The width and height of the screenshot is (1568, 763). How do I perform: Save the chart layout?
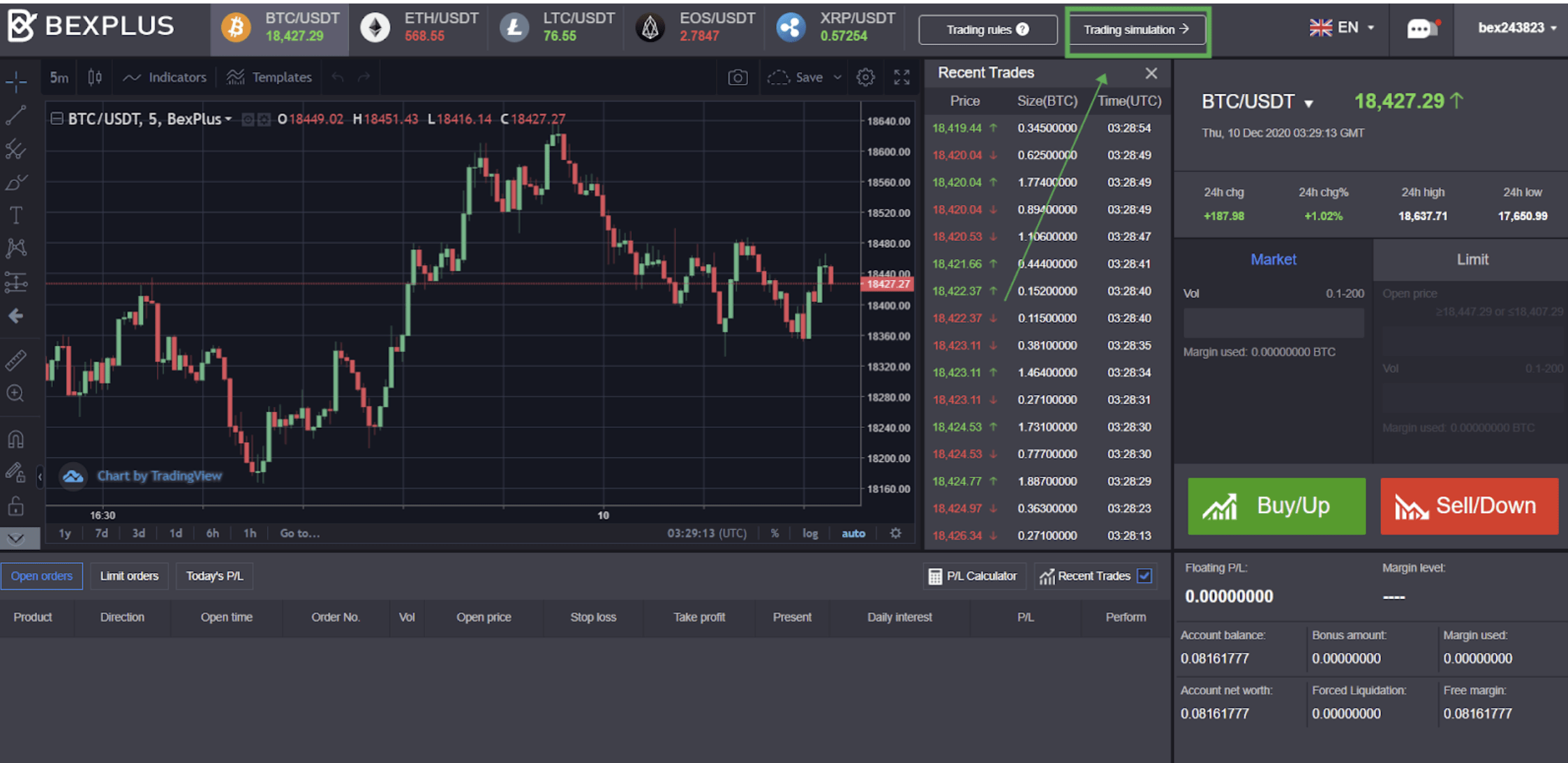796,77
